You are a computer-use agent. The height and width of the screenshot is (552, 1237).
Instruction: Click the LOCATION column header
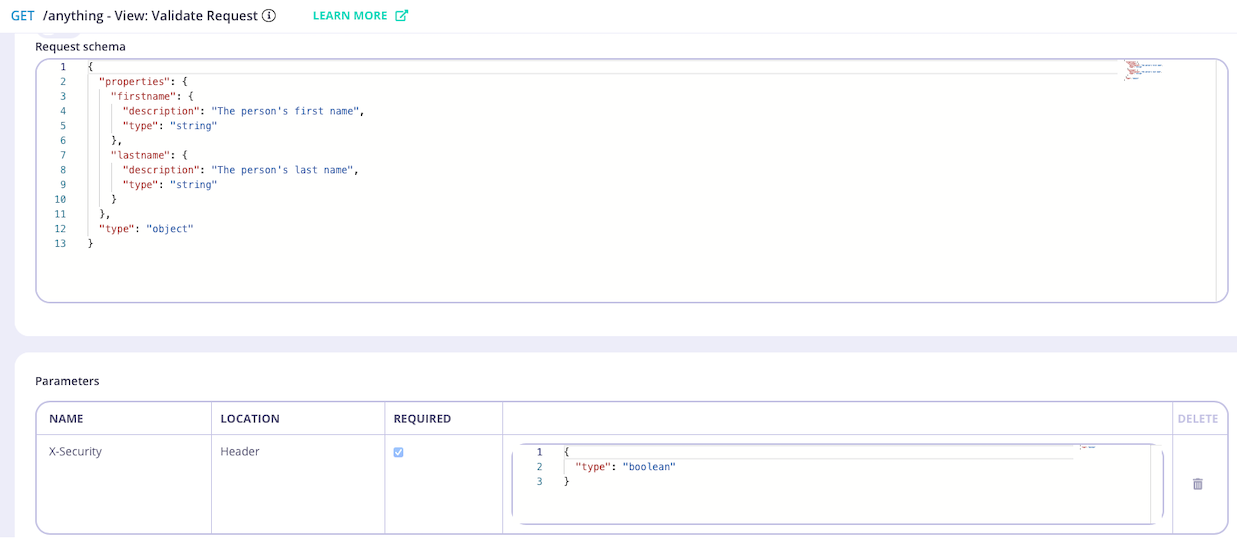pos(250,419)
